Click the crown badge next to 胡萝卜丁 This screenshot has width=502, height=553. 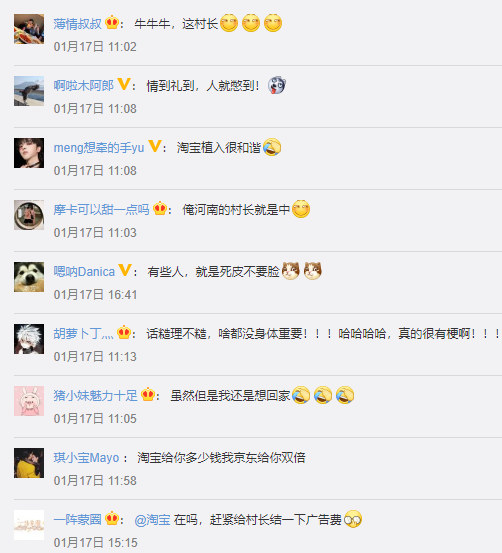click(124, 332)
